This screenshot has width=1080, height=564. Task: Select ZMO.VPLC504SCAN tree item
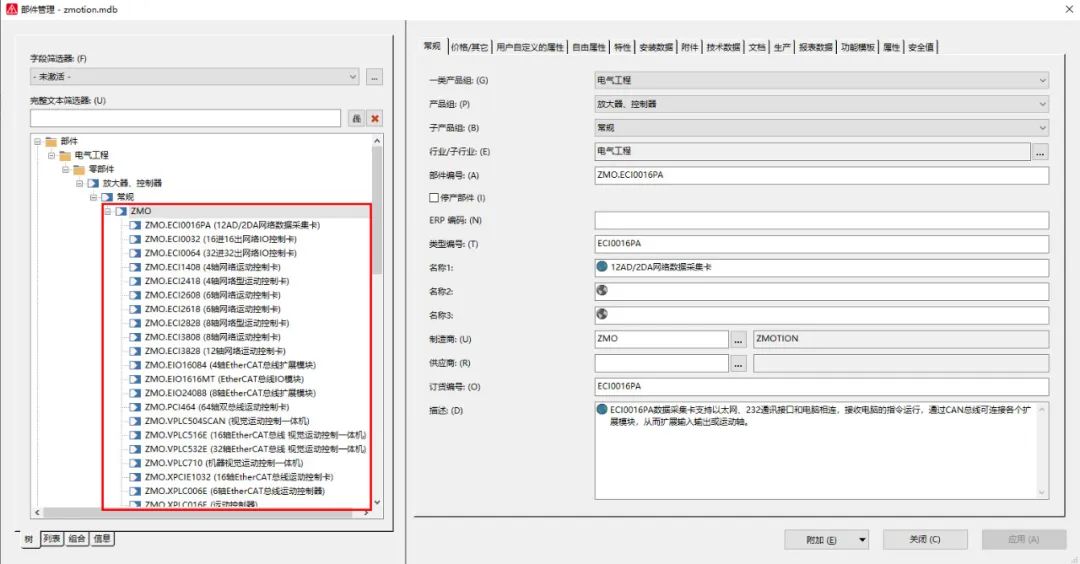[x=227, y=421]
